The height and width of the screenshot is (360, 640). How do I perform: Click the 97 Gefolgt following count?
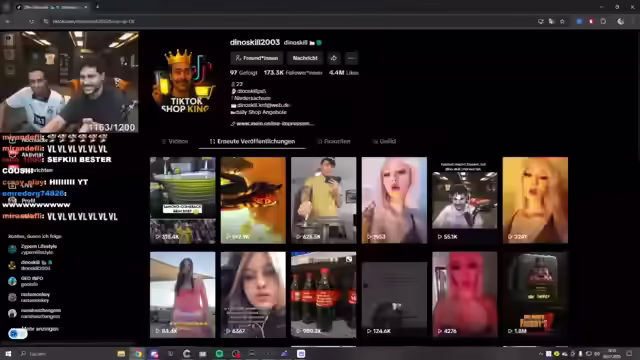click(244, 73)
